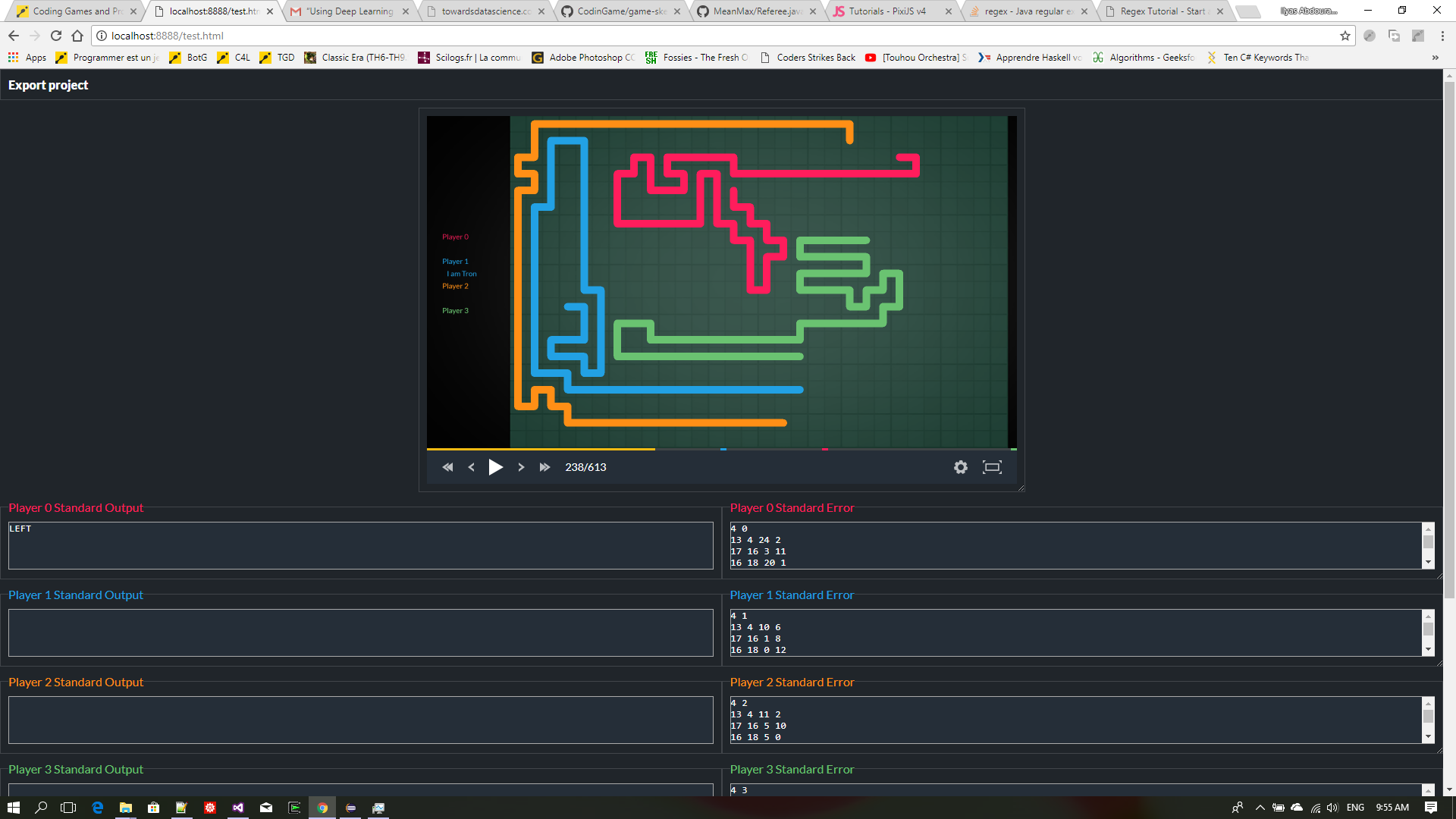Play the game replay

pyautogui.click(x=496, y=467)
